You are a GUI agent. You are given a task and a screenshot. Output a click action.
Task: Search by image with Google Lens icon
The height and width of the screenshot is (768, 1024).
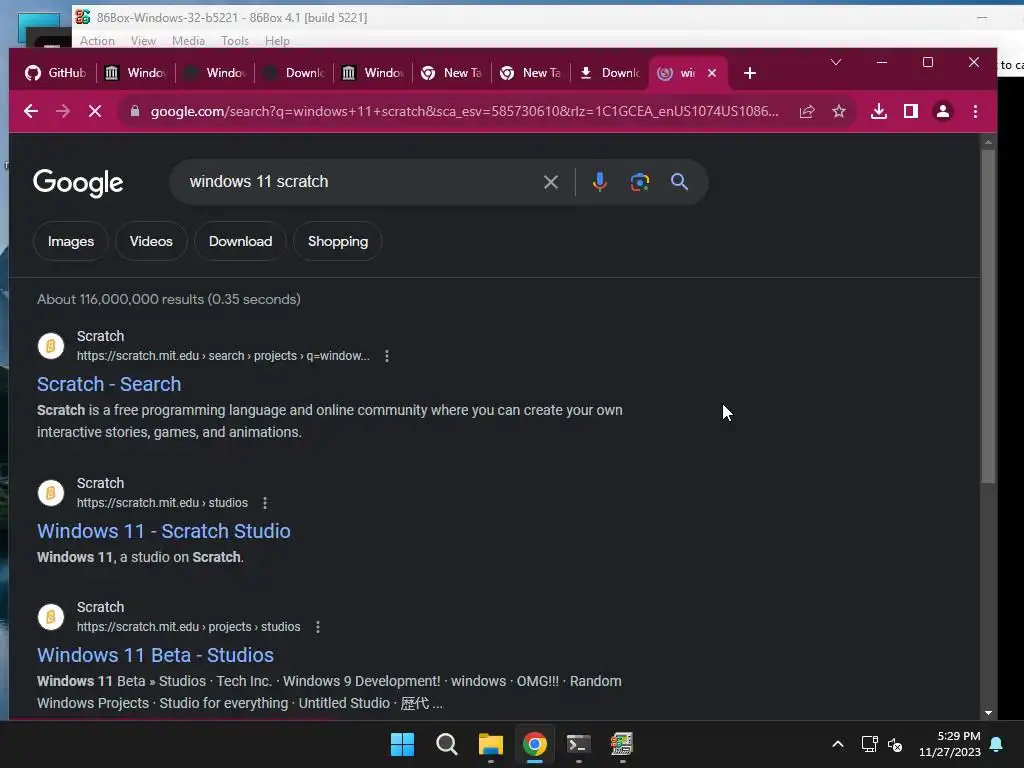pyautogui.click(x=640, y=182)
